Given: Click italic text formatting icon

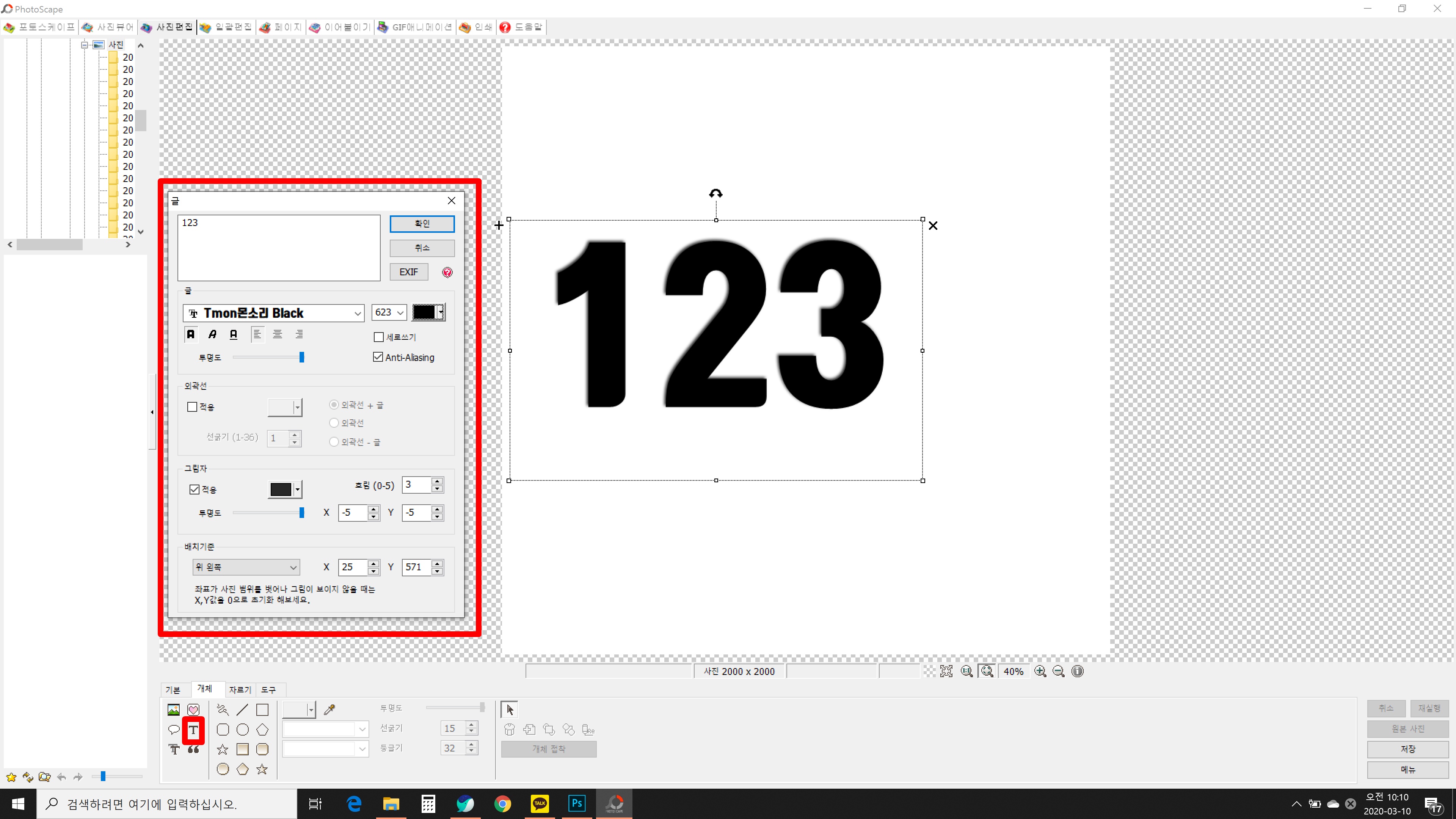Looking at the screenshot, I should pos(212,334).
